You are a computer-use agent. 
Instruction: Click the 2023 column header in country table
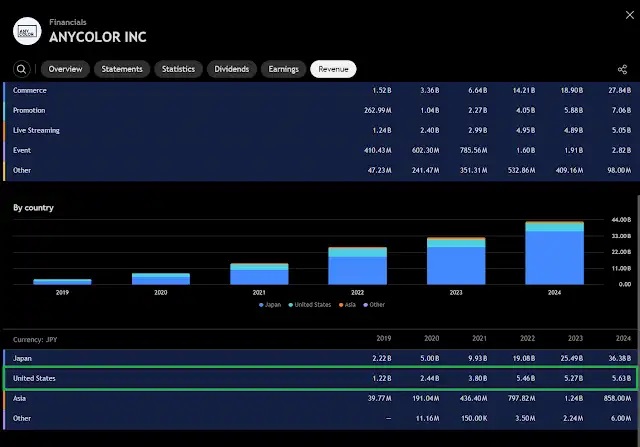coord(576,338)
